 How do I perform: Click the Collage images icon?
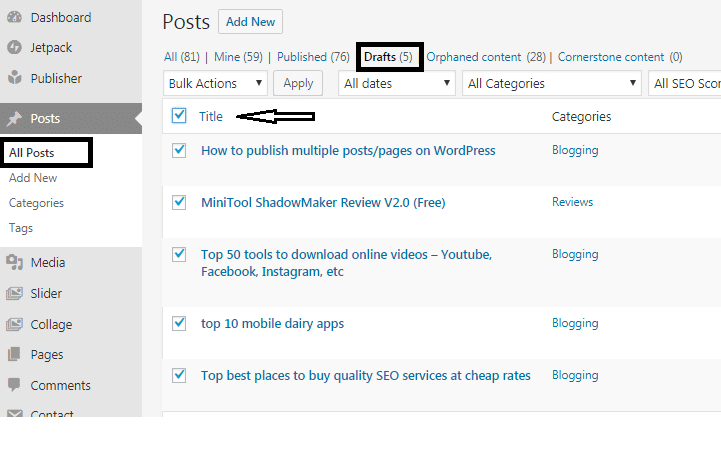coord(14,324)
